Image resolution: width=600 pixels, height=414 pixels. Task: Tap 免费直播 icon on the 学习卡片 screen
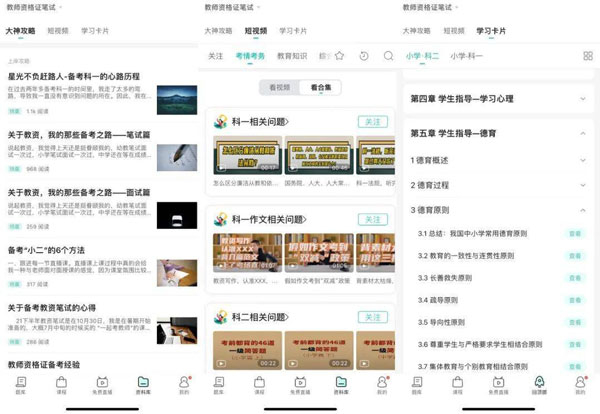tap(498, 384)
